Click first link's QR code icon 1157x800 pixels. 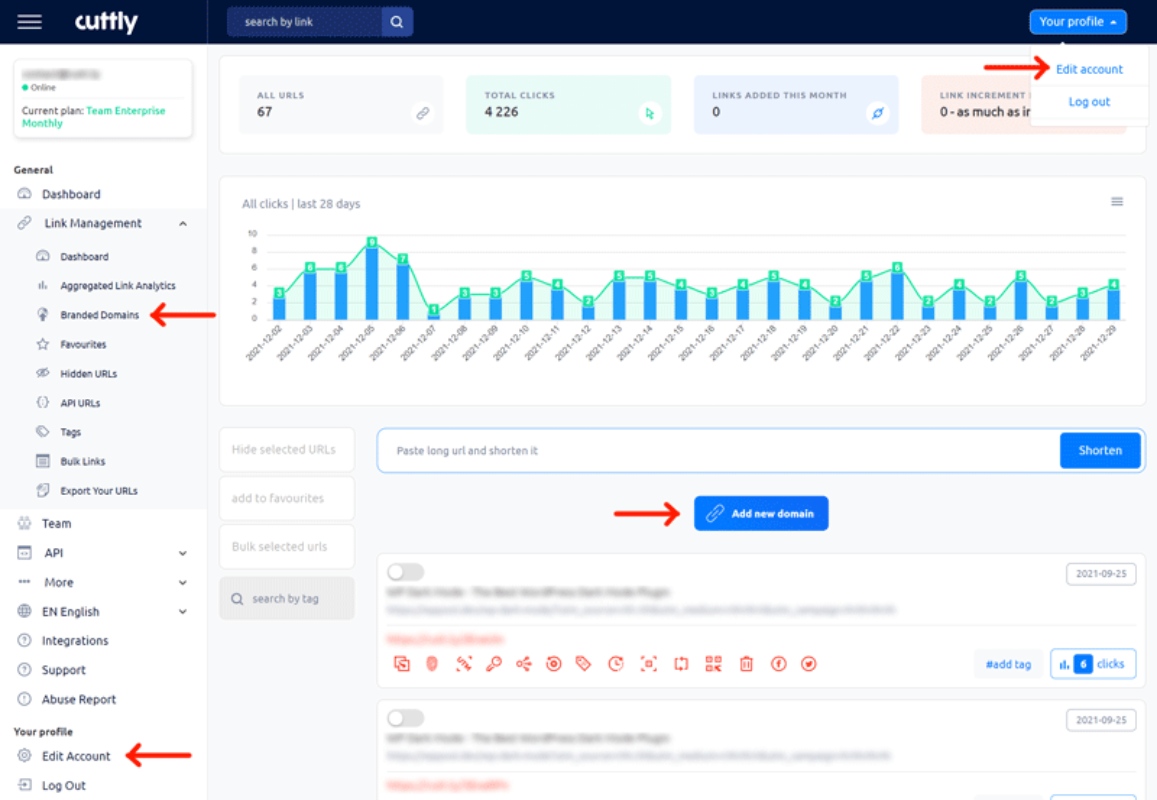point(713,664)
